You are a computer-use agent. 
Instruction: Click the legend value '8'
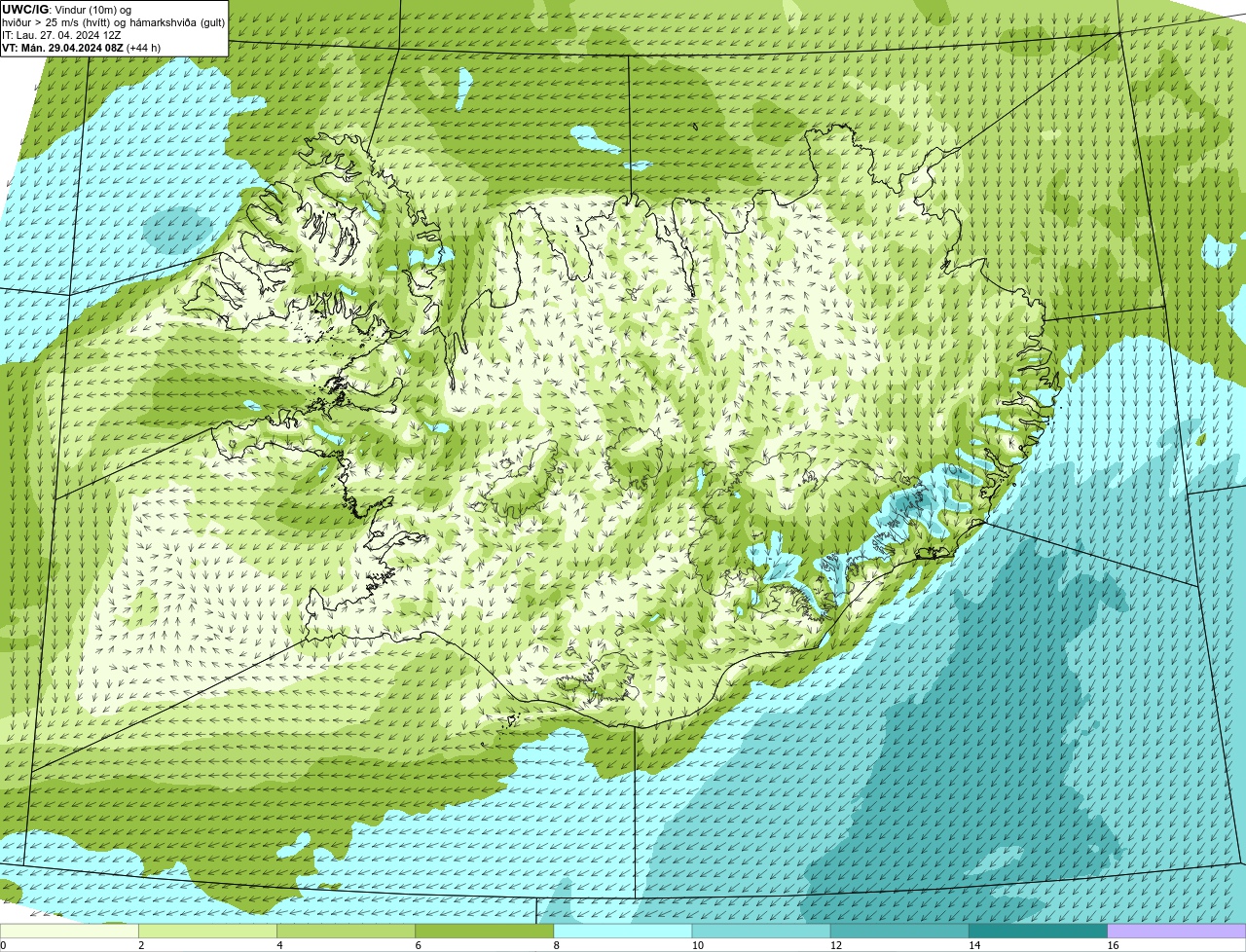tap(556, 945)
